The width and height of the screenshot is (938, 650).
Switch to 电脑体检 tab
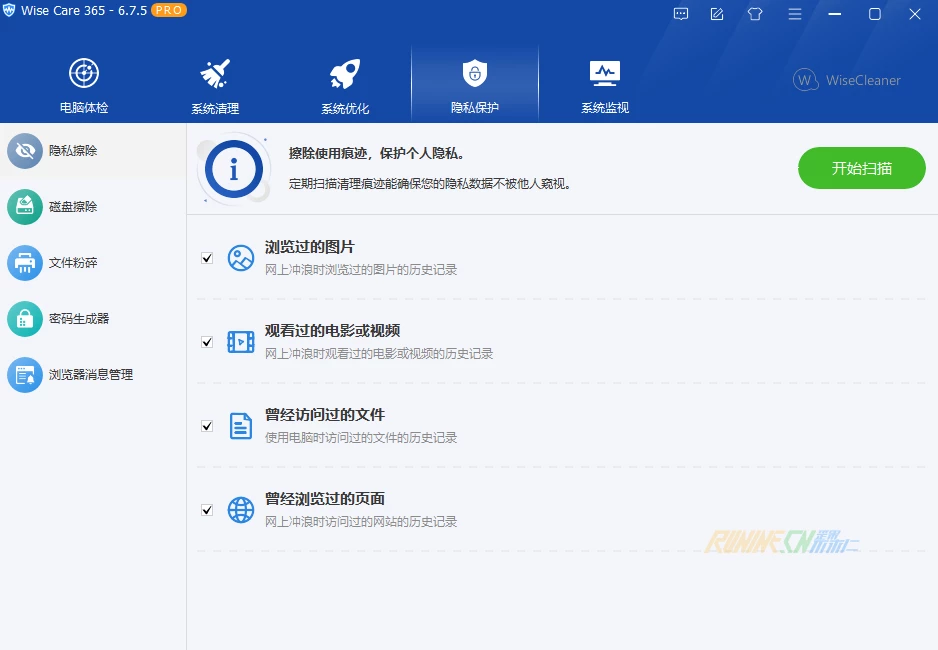(x=84, y=85)
